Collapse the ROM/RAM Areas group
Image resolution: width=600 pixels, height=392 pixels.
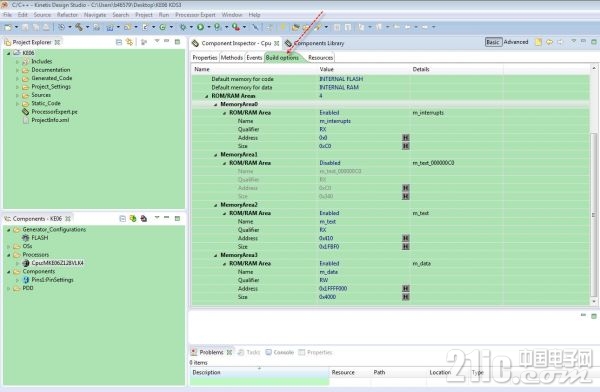tap(207, 96)
